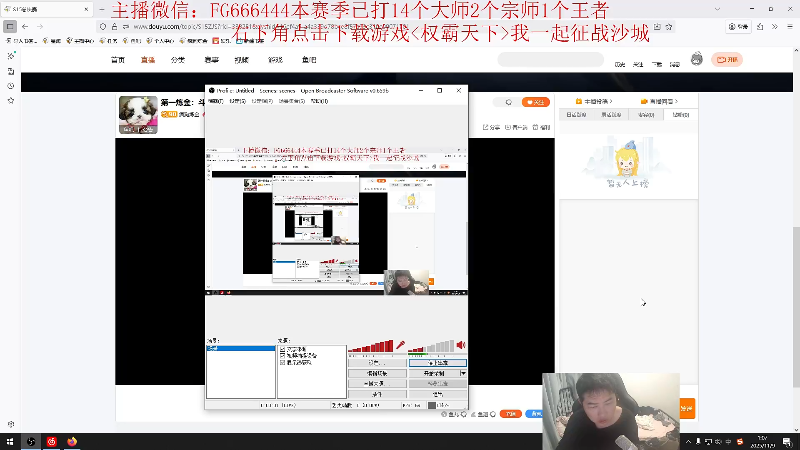This screenshot has height=450, width=800.
Task: Click the star bookmarks icon in left sidebar
Action: coord(11,101)
